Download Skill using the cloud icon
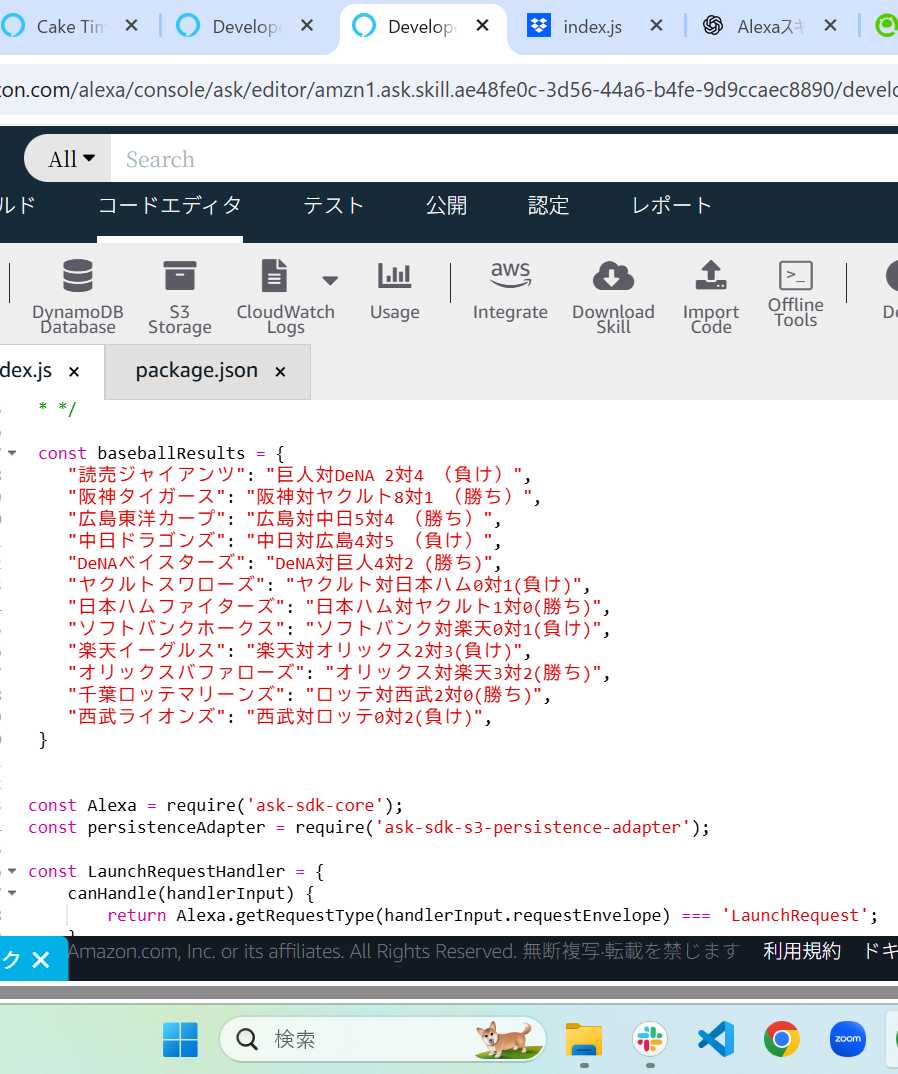 pyautogui.click(x=613, y=276)
